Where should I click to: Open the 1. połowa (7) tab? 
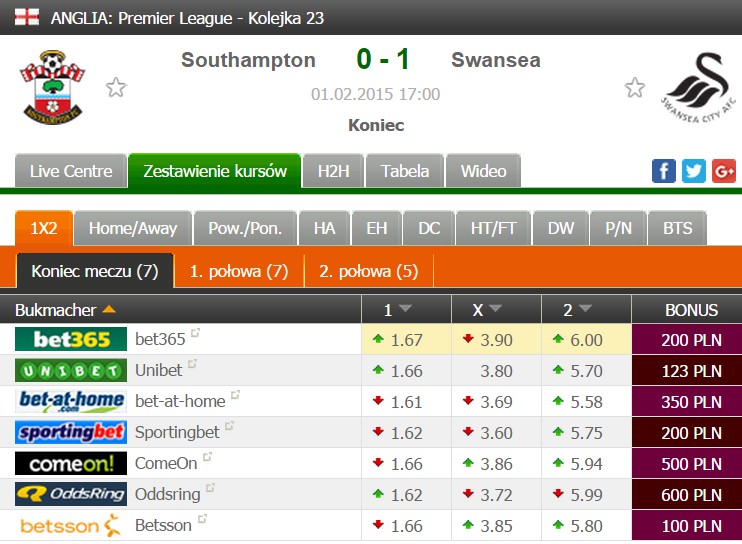tap(239, 271)
